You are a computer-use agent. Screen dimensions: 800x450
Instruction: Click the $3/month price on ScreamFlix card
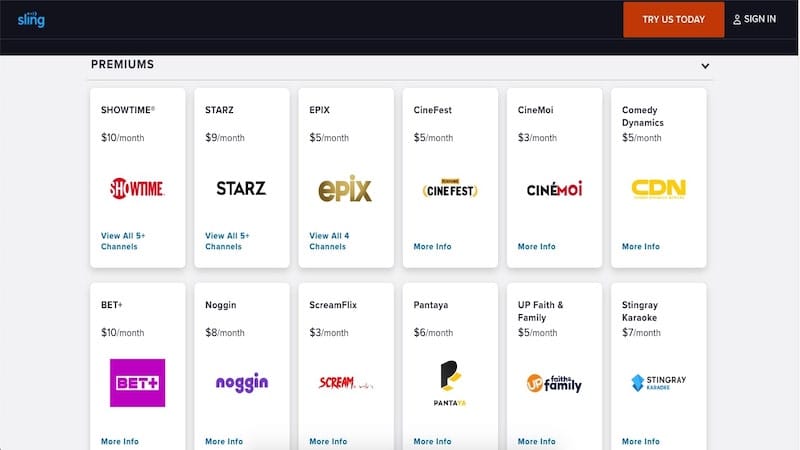[329, 333]
